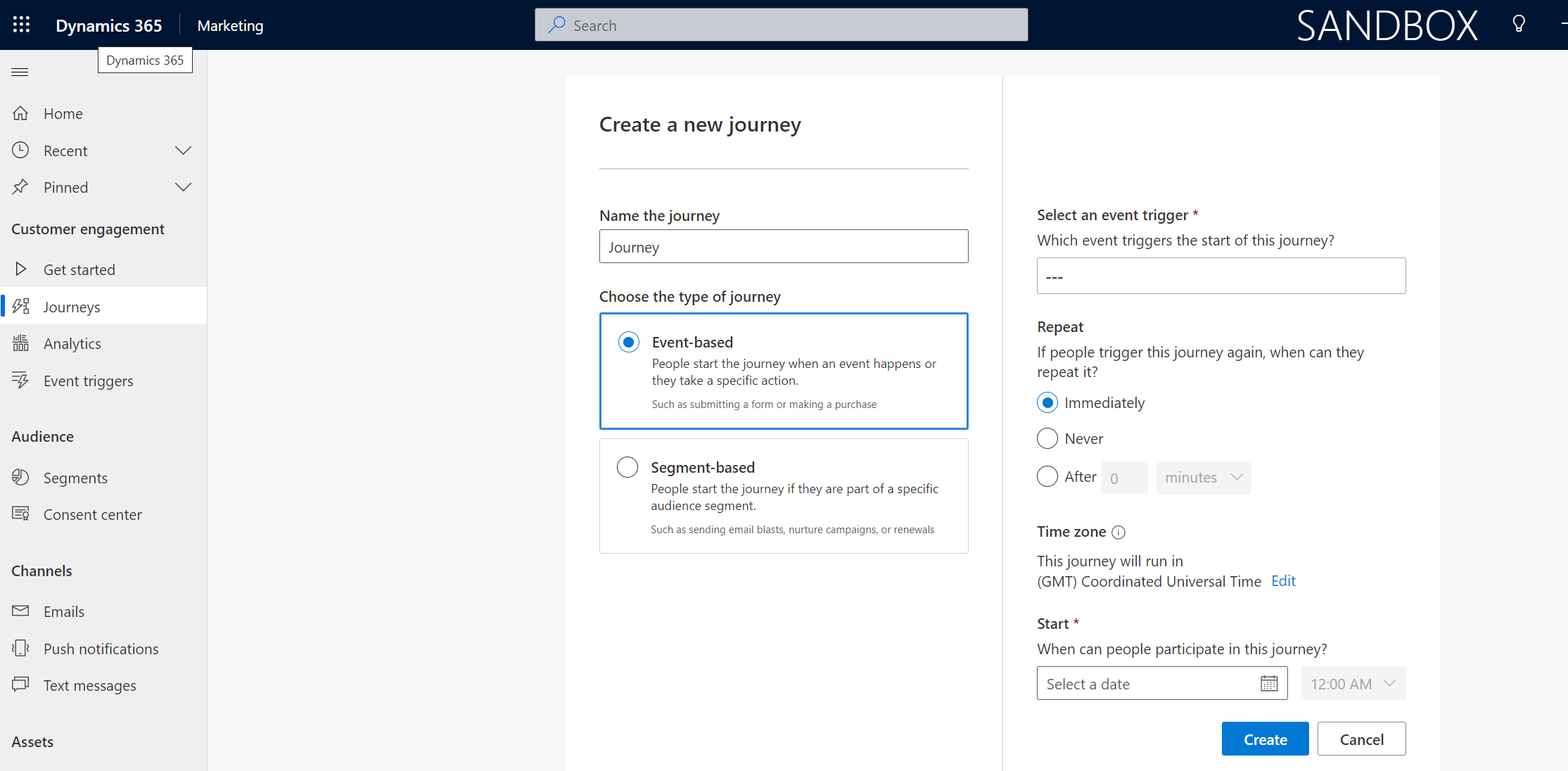Click the Analytics chart icon in sidebar
This screenshot has width=1568, height=771.
20,343
